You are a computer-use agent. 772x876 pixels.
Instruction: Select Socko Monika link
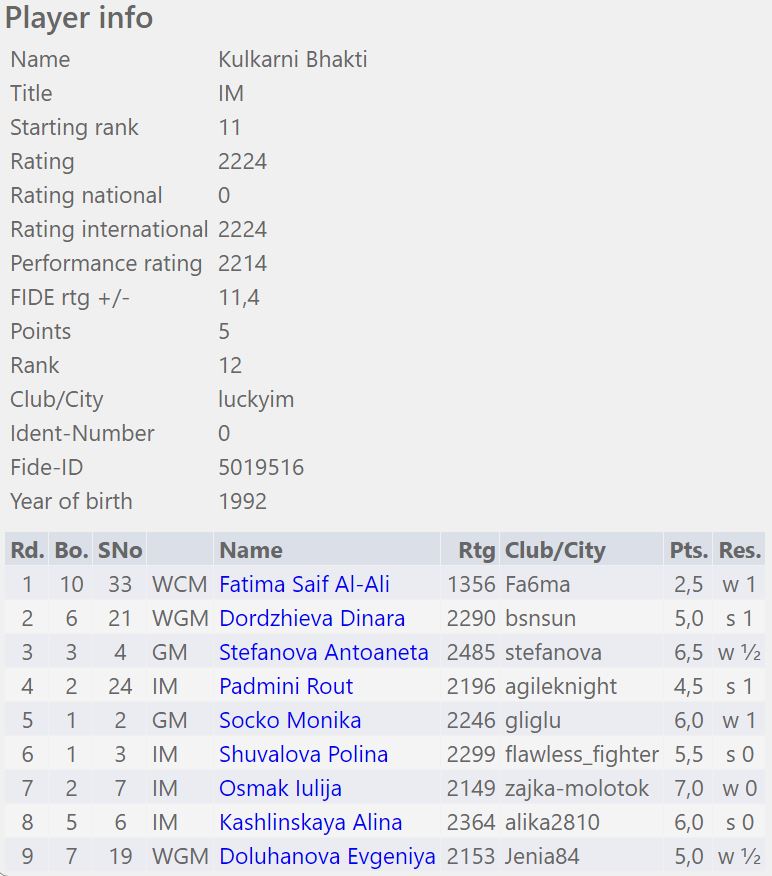(x=290, y=720)
